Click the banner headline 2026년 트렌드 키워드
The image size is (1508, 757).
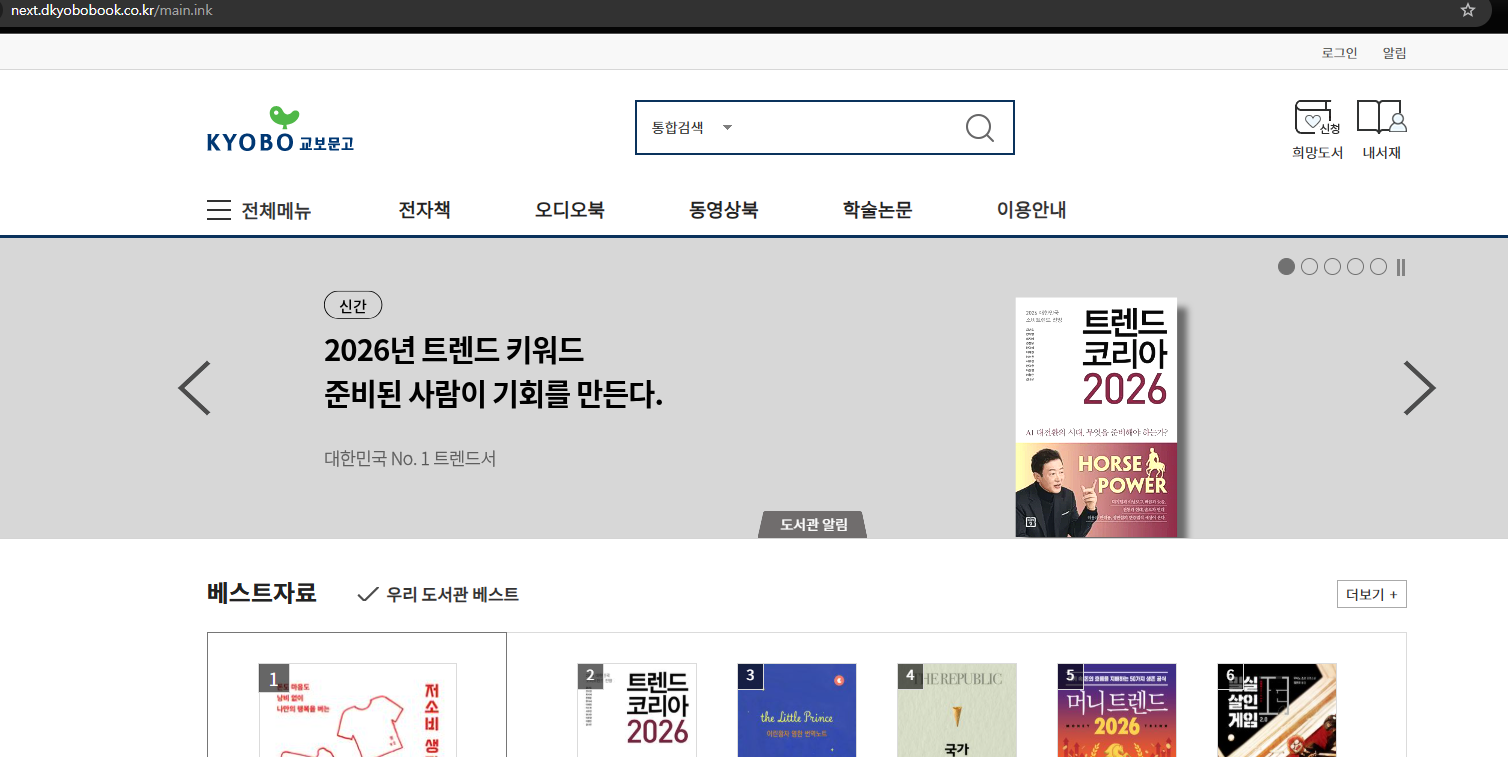click(x=454, y=351)
